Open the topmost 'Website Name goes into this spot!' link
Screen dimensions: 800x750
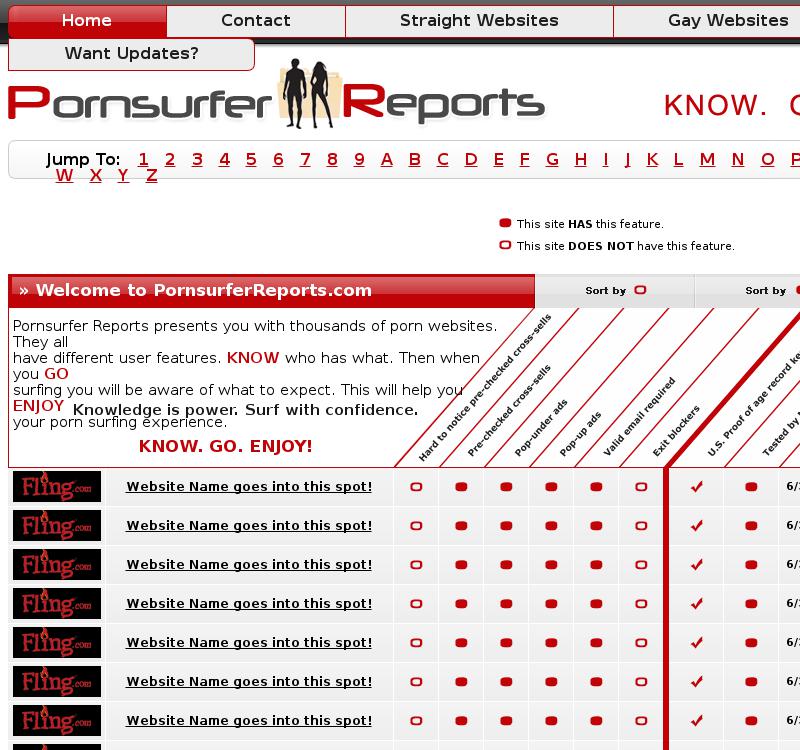coord(249,487)
